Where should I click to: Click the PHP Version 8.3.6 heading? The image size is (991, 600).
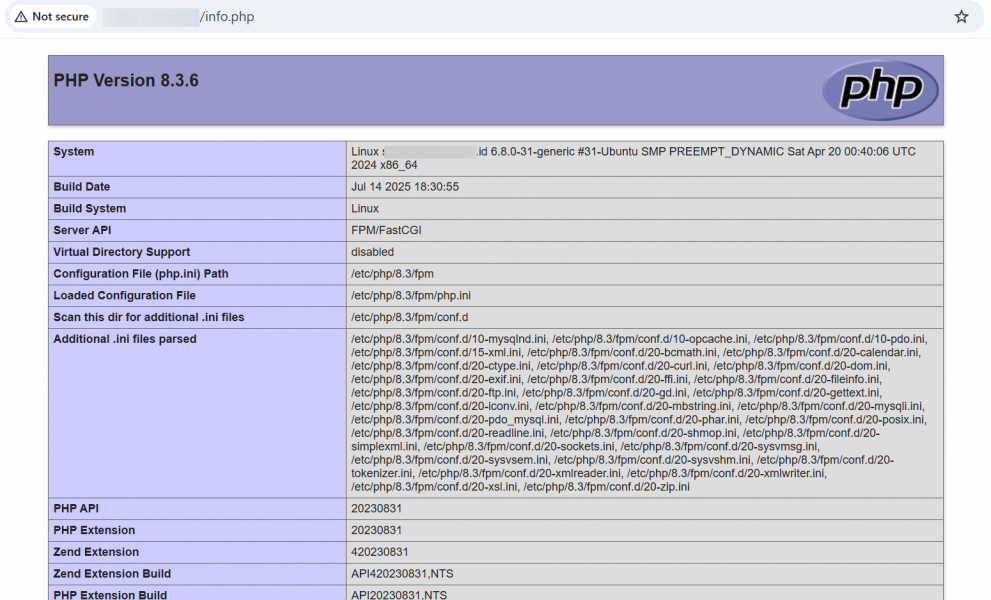click(x=126, y=81)
